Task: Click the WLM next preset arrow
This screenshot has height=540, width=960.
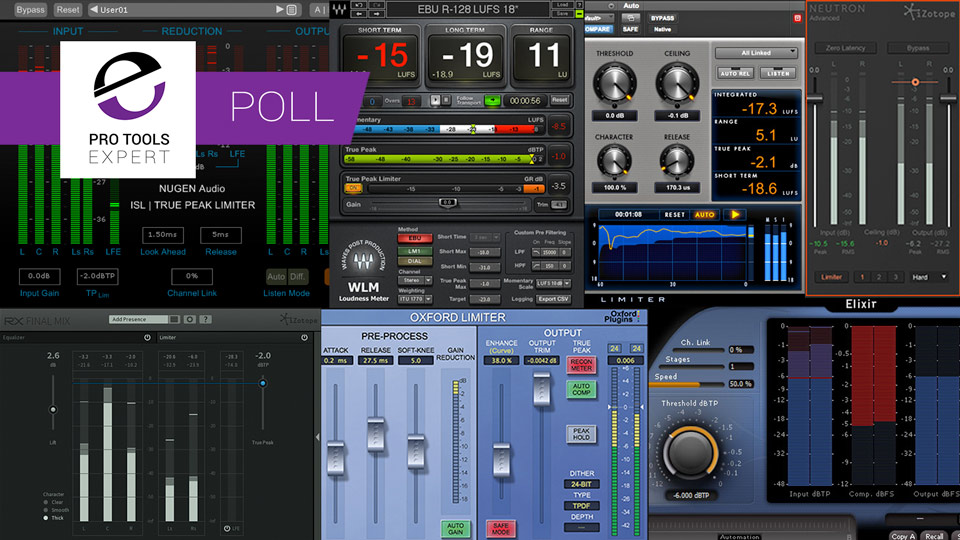Action: point(377,13)
